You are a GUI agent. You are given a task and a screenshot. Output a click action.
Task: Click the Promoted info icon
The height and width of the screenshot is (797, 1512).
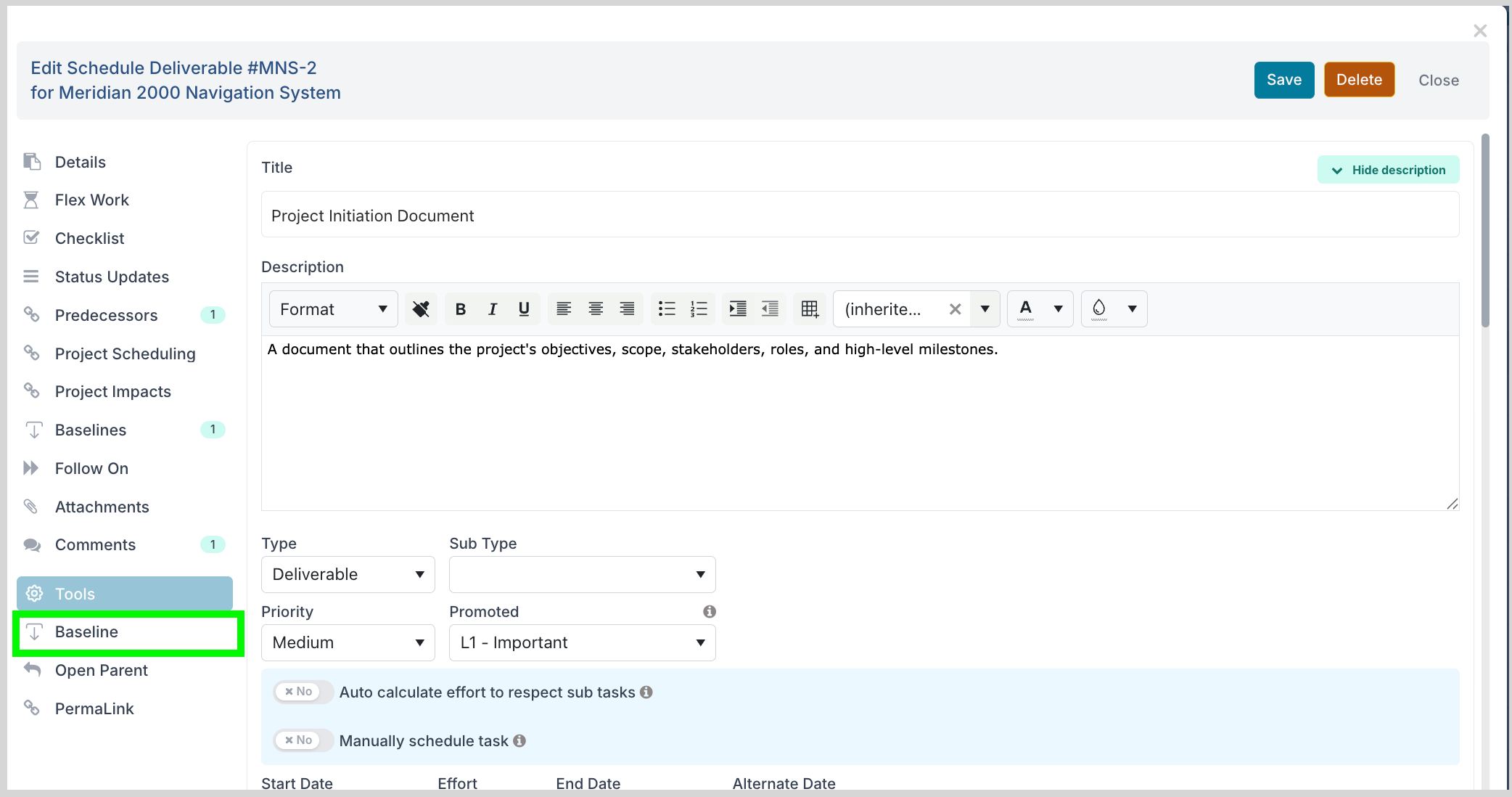(x=709, y=612)
